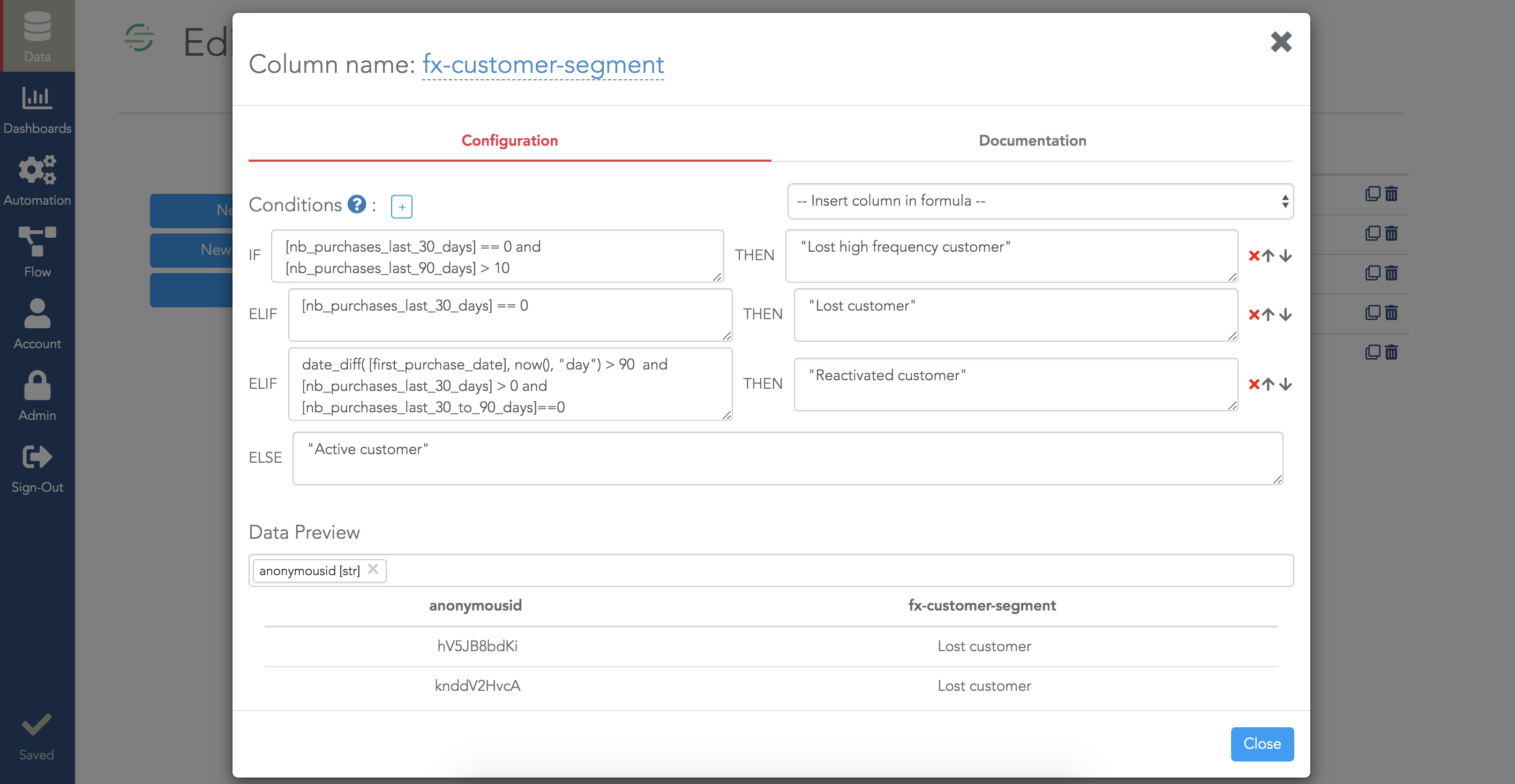Open Conditions help question mark
Viewport: 1515px width, 784px height.
coord(356,205)
